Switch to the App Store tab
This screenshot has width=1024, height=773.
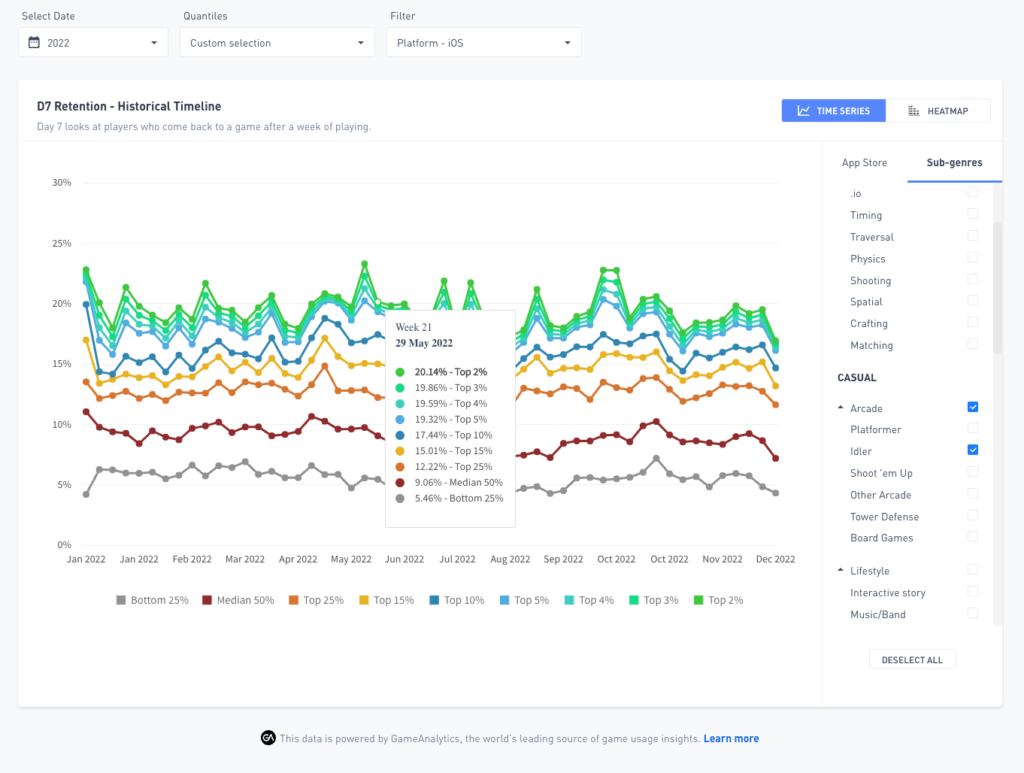[x=864, y=163]
